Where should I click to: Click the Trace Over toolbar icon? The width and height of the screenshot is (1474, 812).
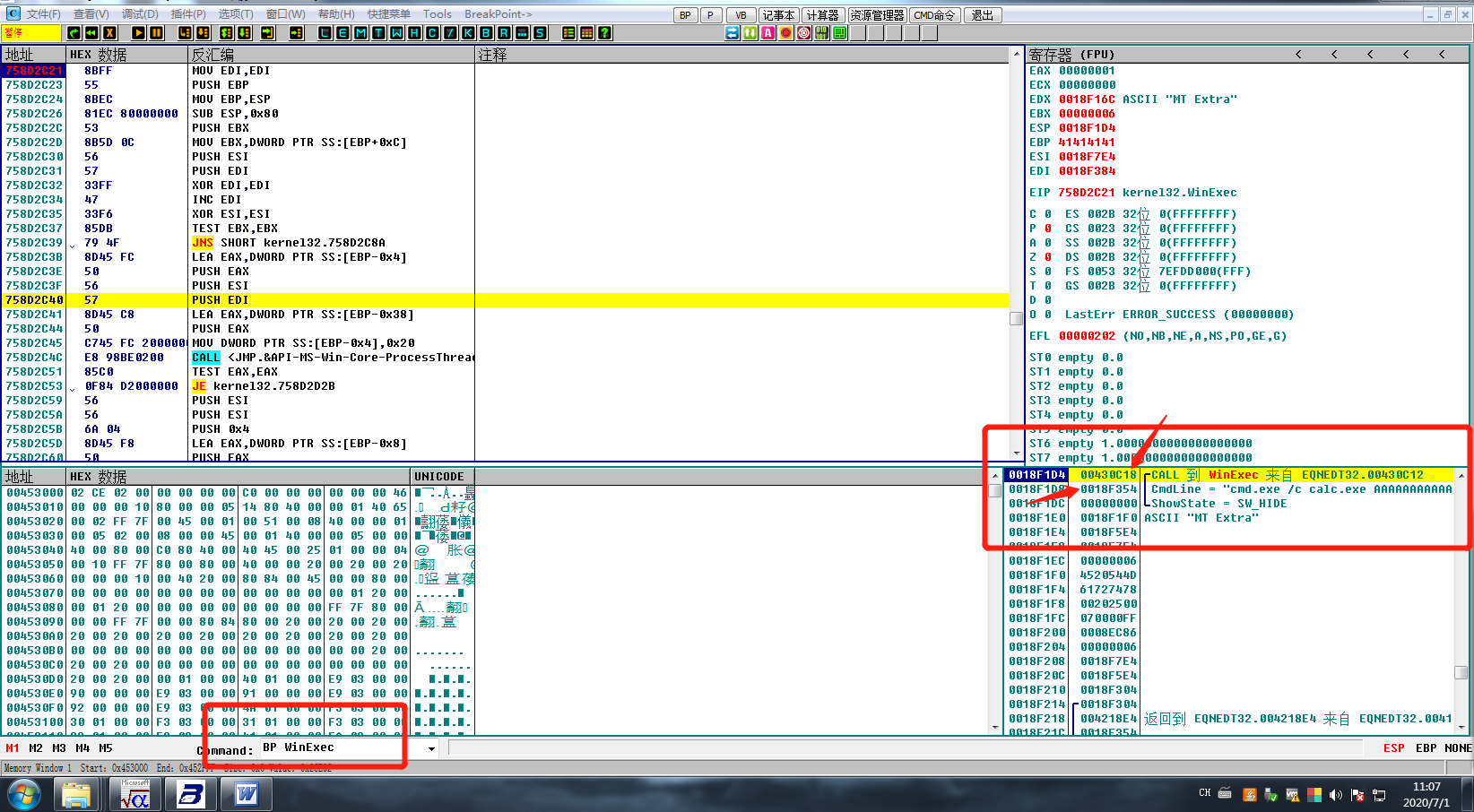point(245,32)
